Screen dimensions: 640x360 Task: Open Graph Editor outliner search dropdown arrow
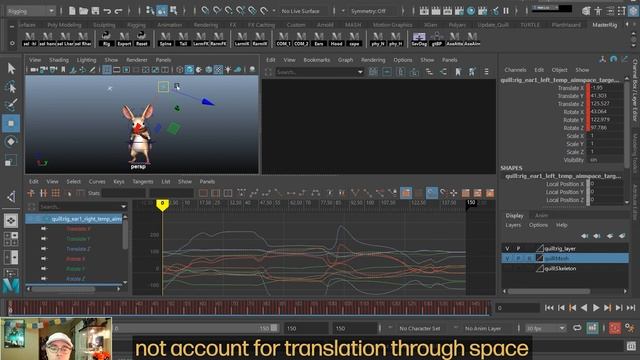coord(123,207)
